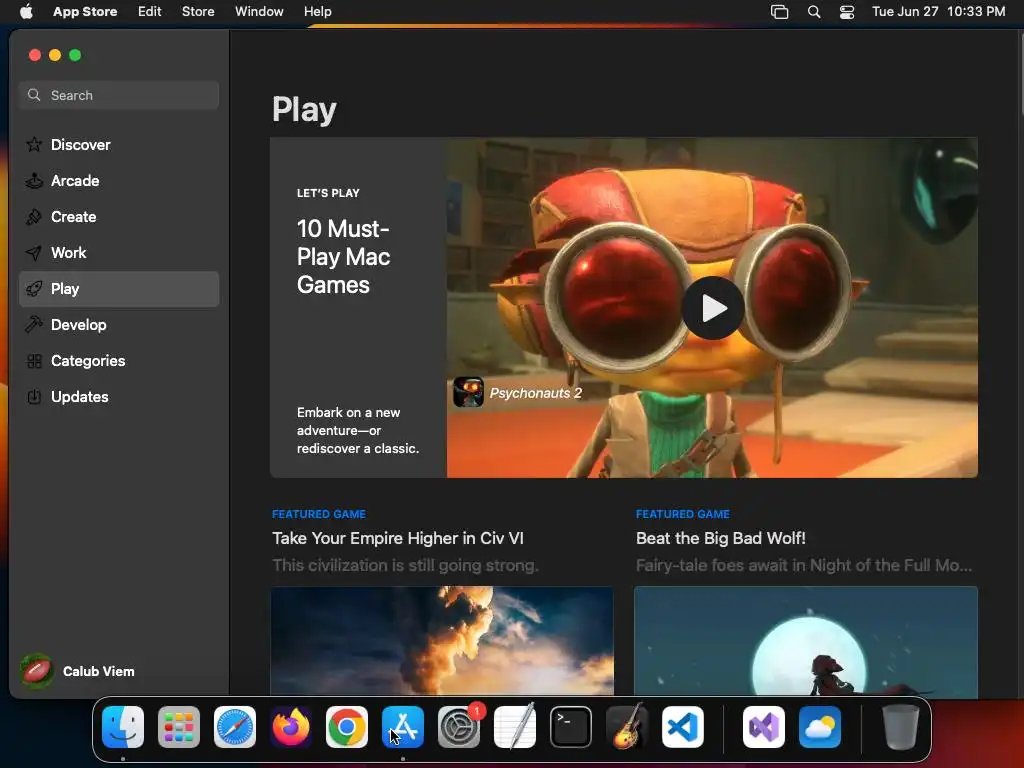The image size is (1024, 768).
Task: Open the Window menu
Action: tap(259, 12)
